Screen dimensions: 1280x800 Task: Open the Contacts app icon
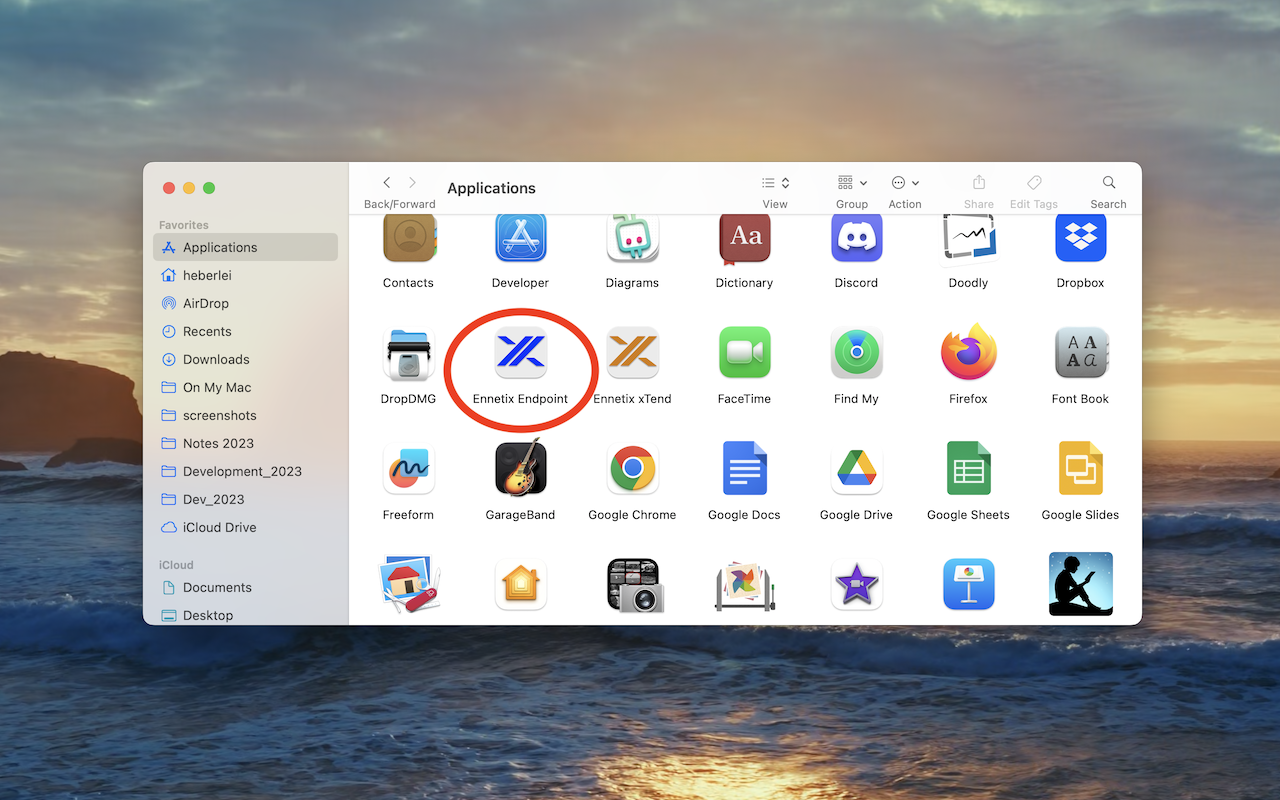tap(408, 238)
